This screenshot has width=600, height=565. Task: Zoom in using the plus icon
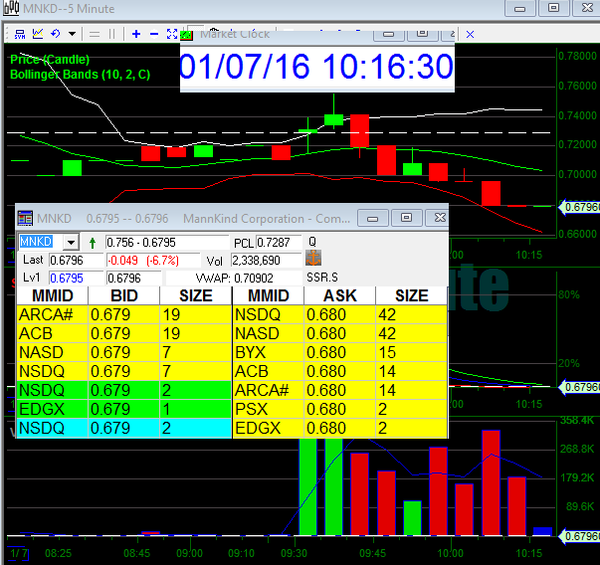point(134,34)
